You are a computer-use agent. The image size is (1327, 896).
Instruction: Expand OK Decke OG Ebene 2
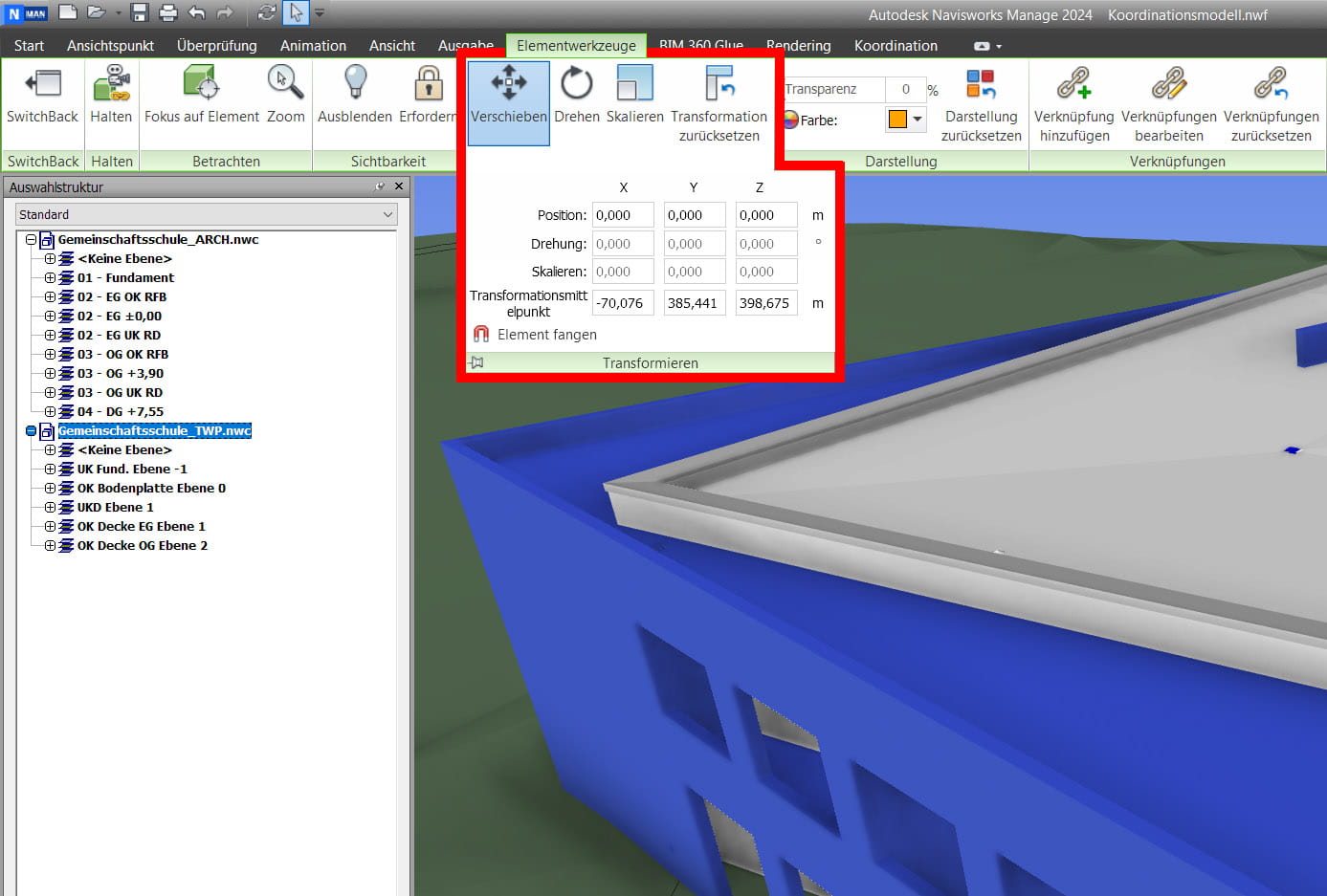click(x=50, y=546)
